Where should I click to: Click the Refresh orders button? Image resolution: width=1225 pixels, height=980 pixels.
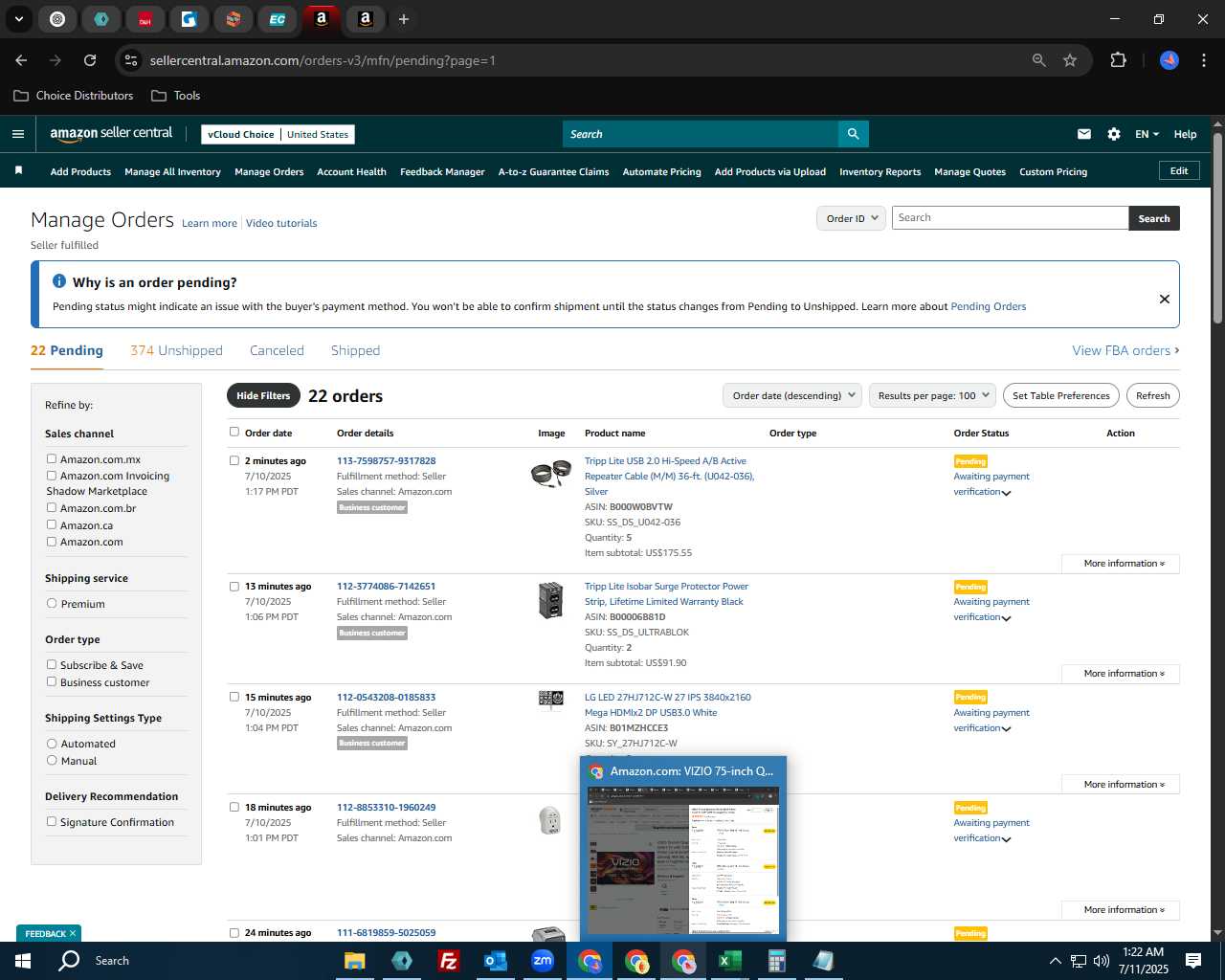pos(1152,395)
